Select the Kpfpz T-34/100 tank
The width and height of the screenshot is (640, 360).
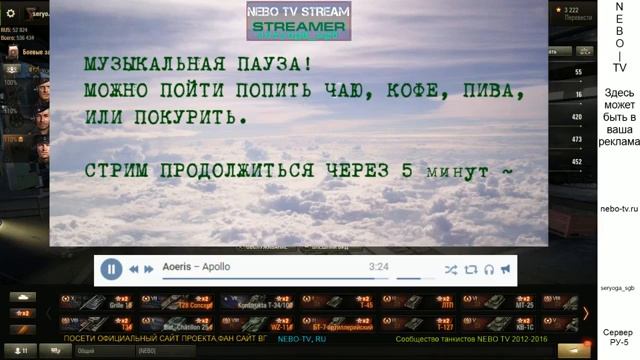[257, 302]
